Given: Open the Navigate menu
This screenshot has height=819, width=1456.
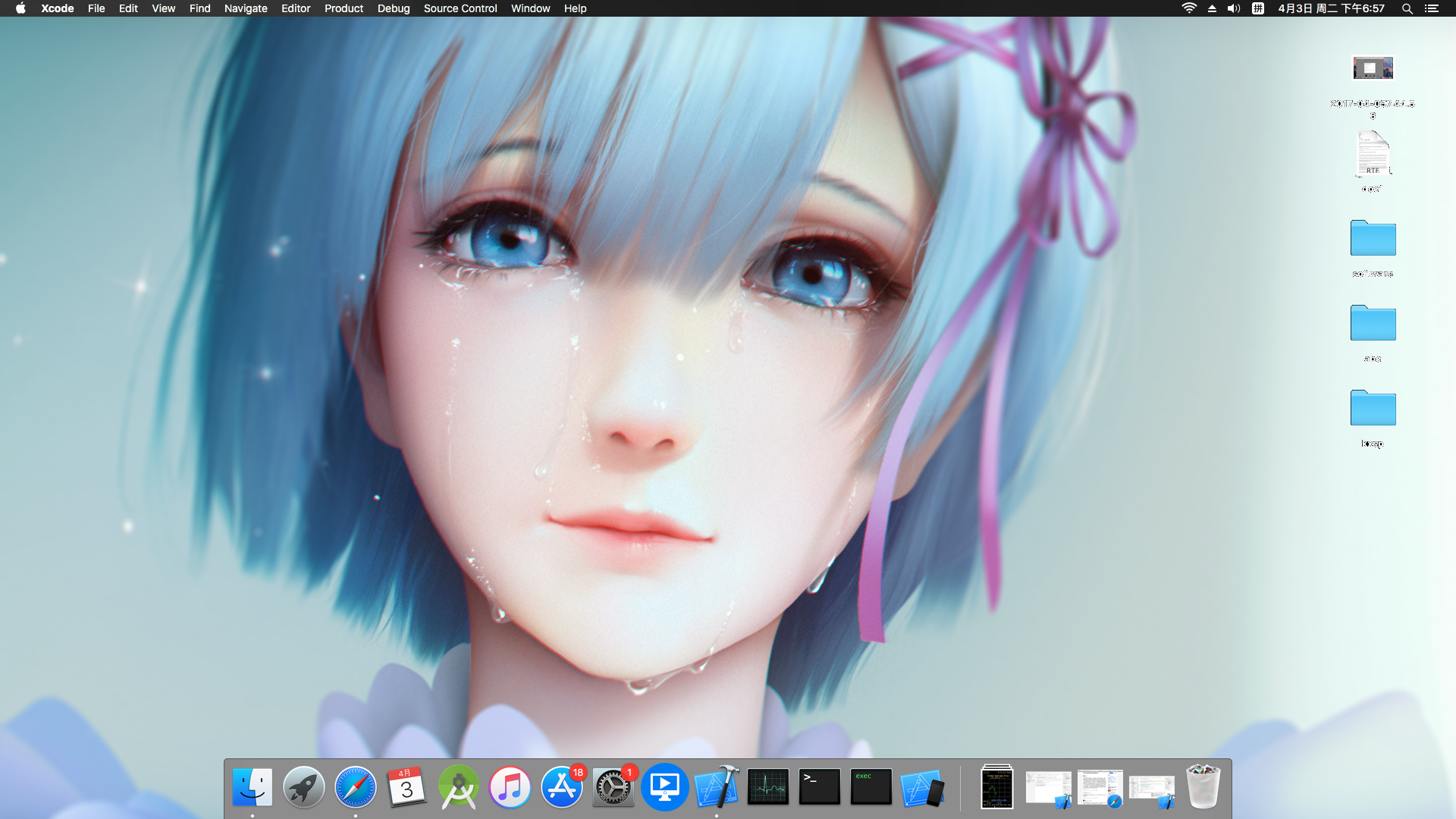Looking at the screenshot, I should pyautogui.click(x=246, y=8).
